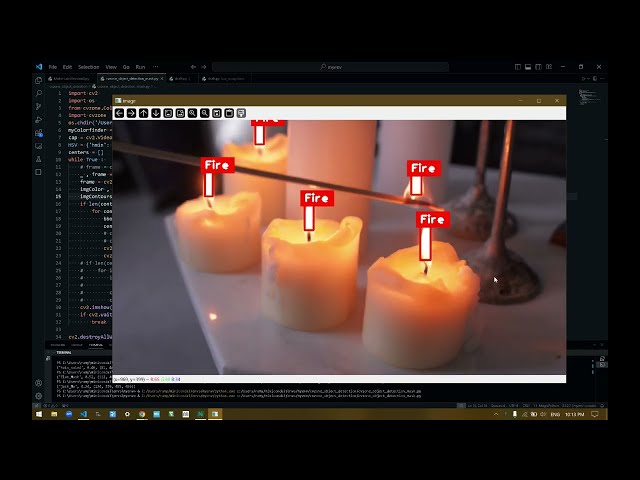
Task: Pan image left in image window toolbar
Action: (119, 113)
